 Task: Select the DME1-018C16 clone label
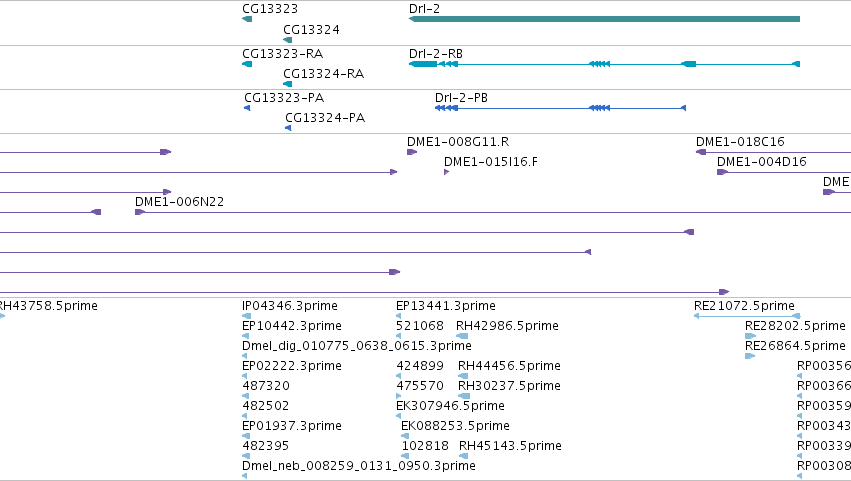[740, 142]
